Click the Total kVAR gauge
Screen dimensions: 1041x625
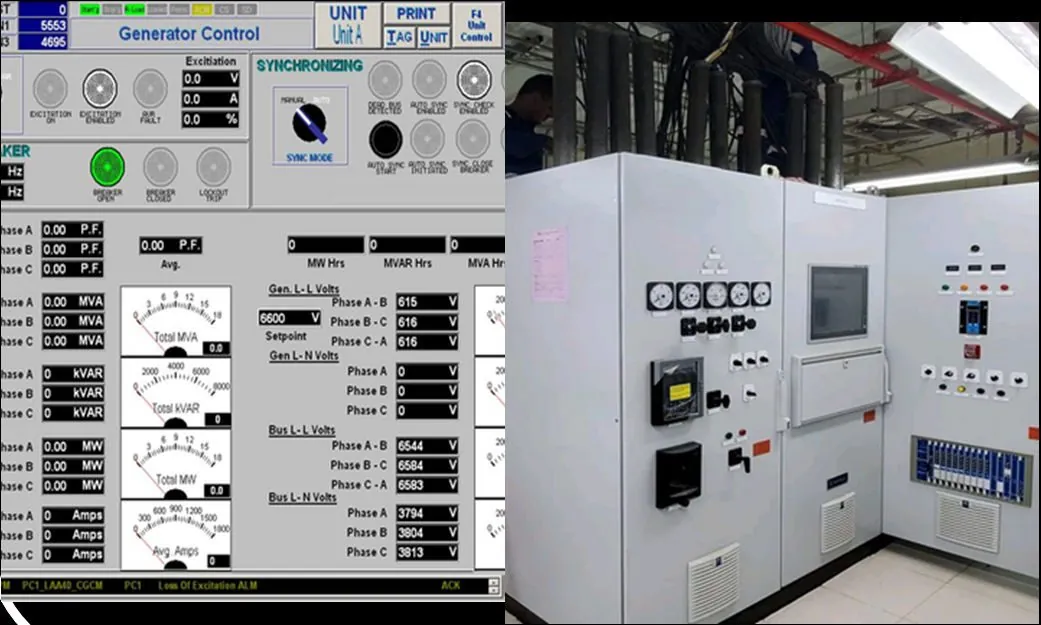[176, 393]
